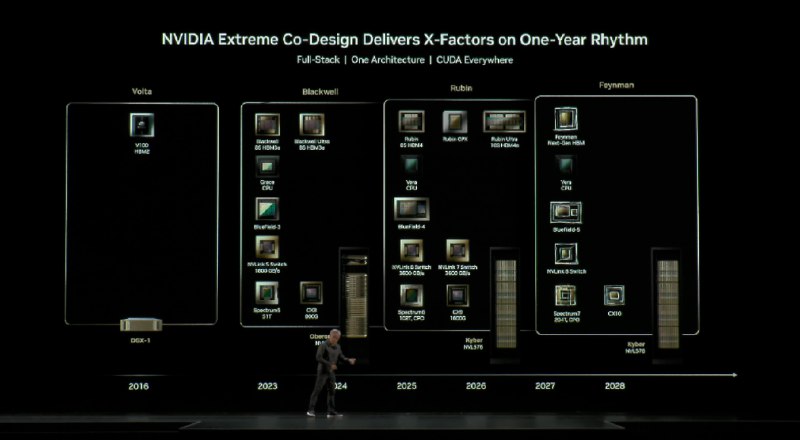This screenshot has height=440, width=800.
Task: Pick the BlueField-5 chip image
Action: pyautogui.click(x=566, y=212)
